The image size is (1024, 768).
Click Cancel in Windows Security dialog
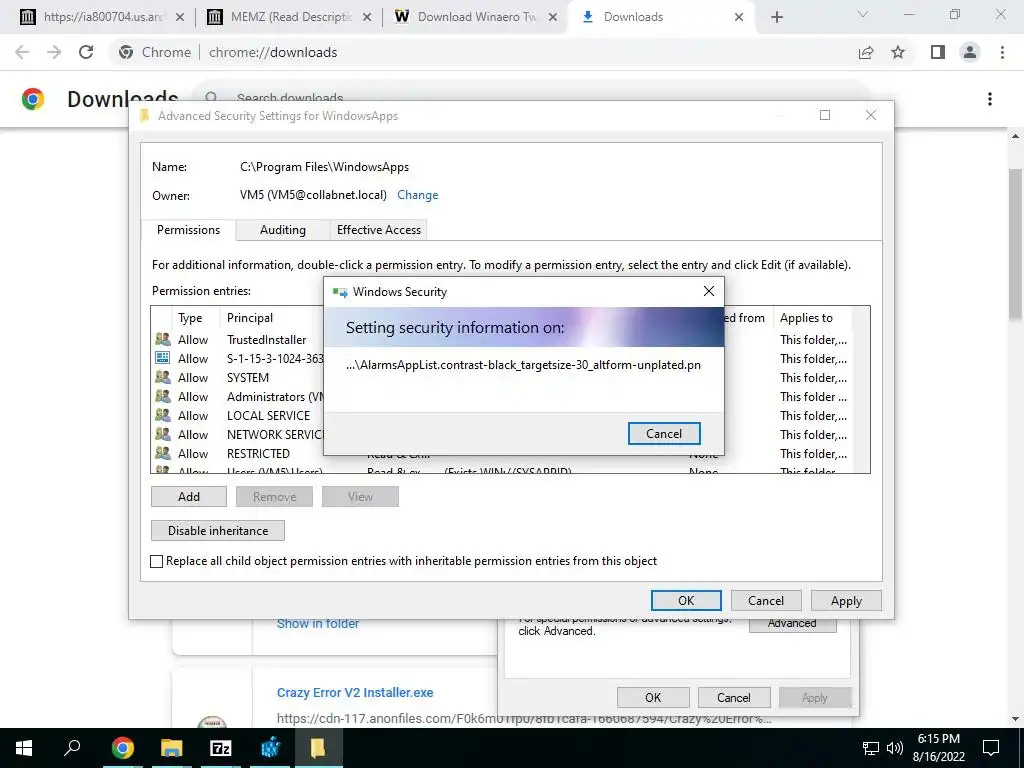[x=664, y=434]
